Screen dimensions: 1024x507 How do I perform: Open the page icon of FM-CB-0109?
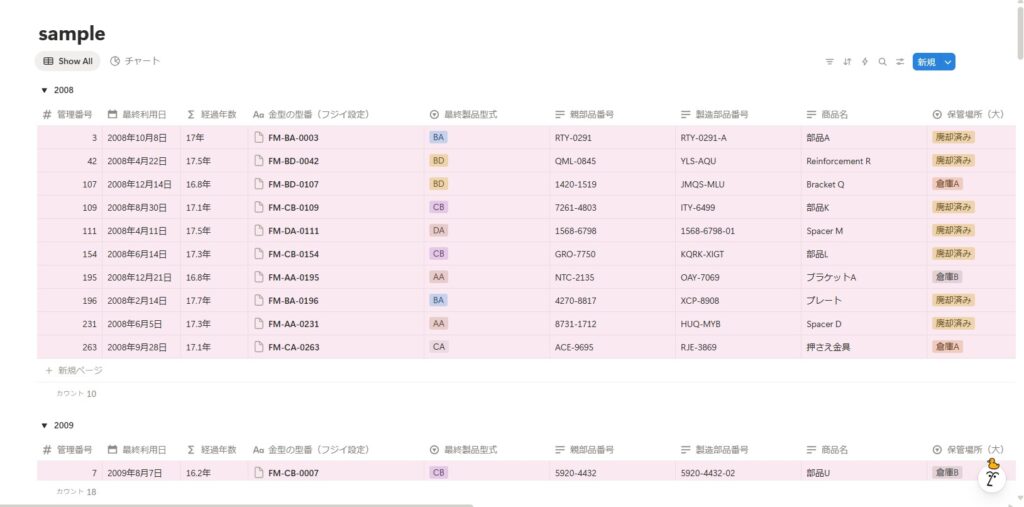tap(259, 207)
